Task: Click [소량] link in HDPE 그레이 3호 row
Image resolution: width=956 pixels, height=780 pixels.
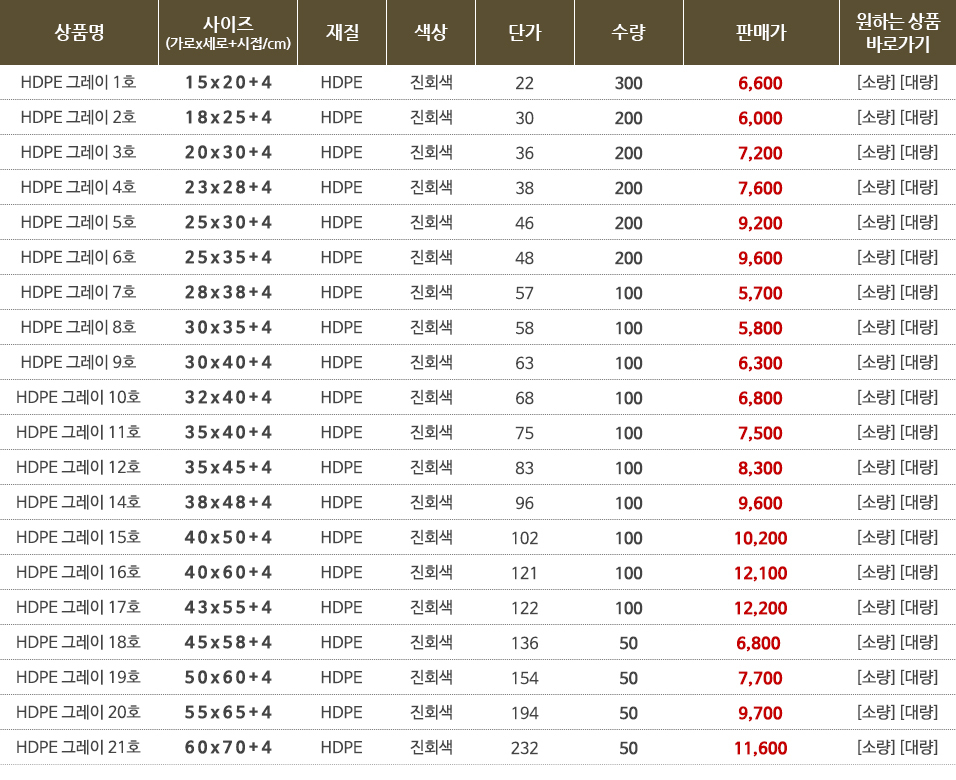Action: [876, 152]
